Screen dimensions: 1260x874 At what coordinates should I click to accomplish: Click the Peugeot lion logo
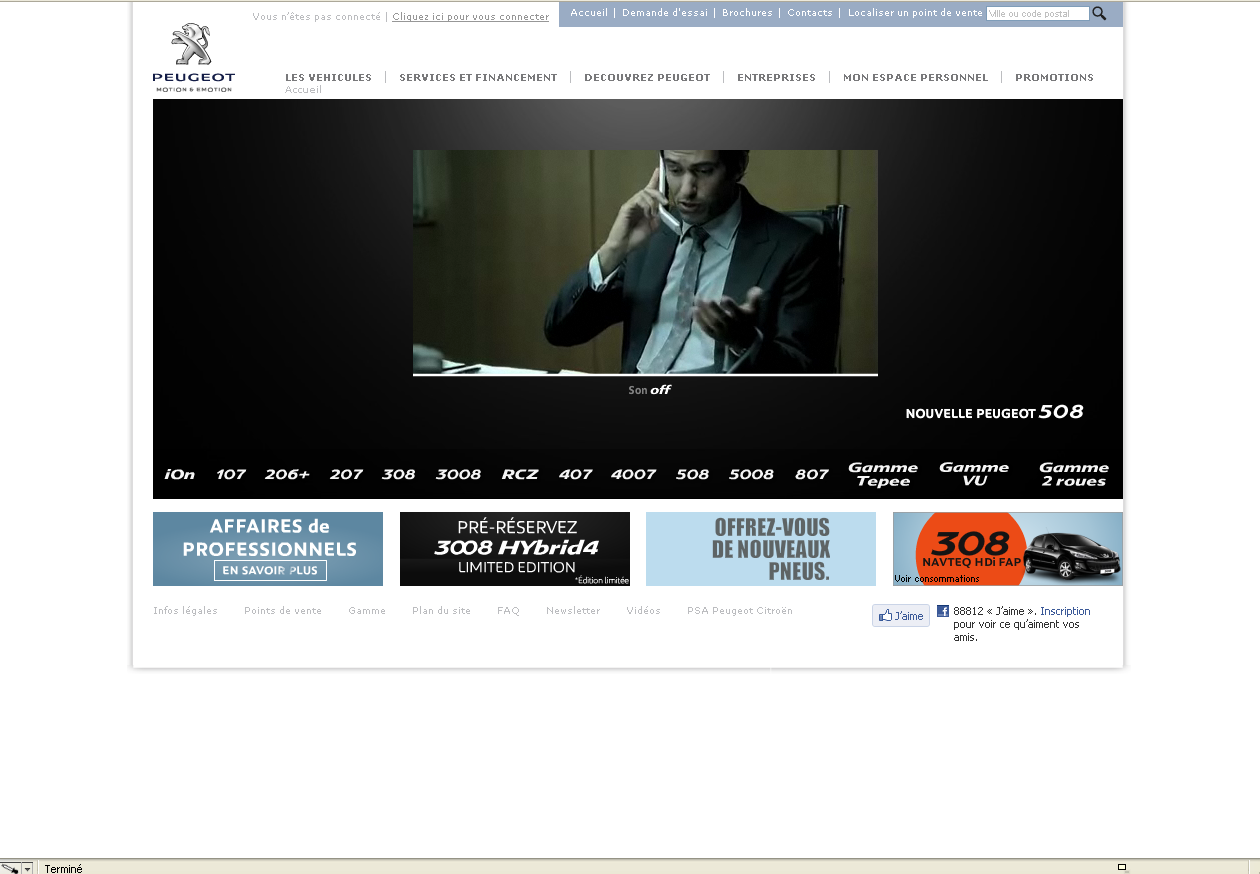(193, 58)
